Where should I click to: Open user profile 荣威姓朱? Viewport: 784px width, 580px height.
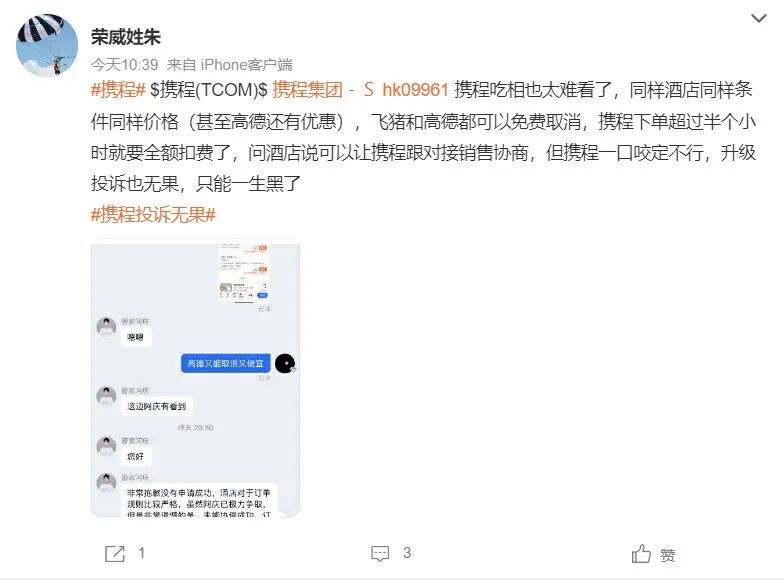point(126,37)
